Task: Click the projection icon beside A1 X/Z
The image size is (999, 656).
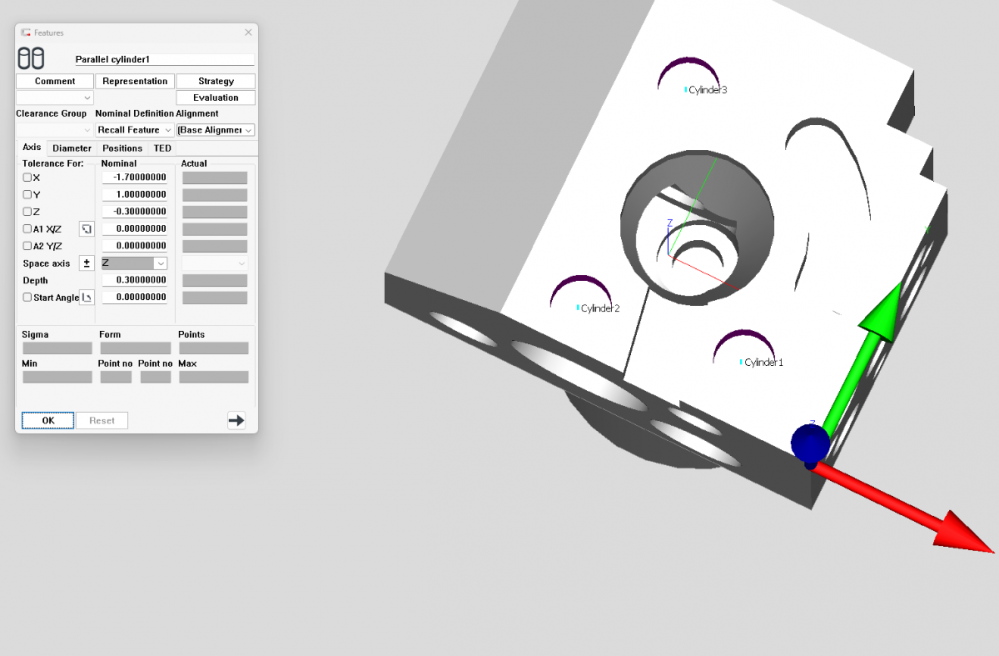Action: pos(86,228)
